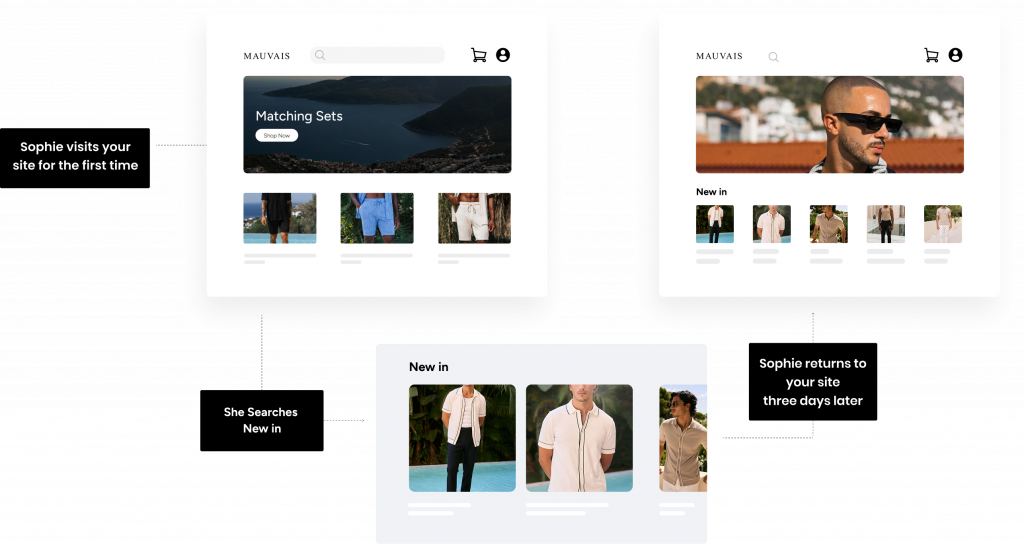Click the account profile icon in the left window
Viewport: 1024px width, 544px height.
(x=503, y=56)
